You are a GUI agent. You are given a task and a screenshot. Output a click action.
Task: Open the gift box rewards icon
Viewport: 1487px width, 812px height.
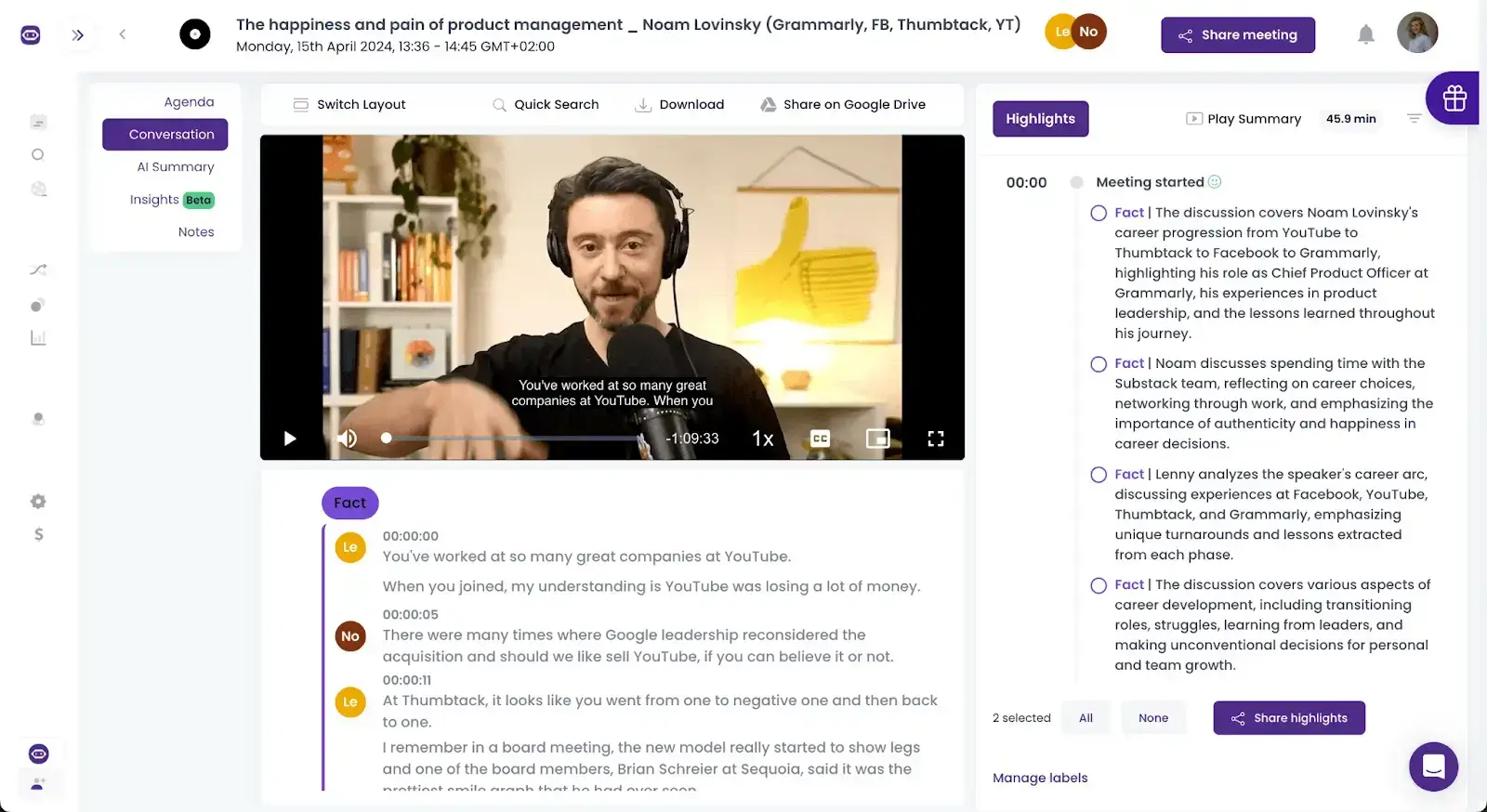tap(1454, 98)
